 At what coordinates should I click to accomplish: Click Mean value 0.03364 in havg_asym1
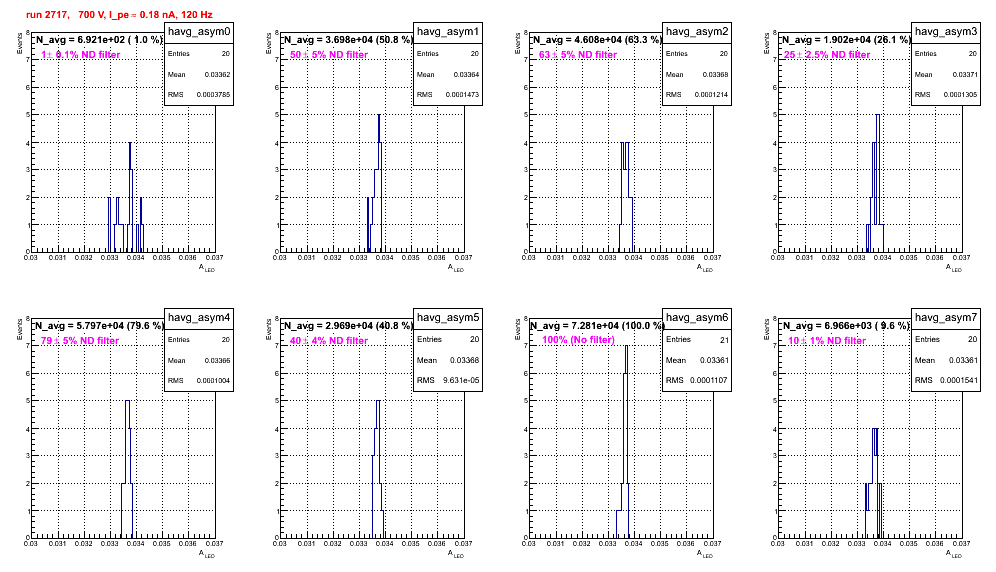466,74
